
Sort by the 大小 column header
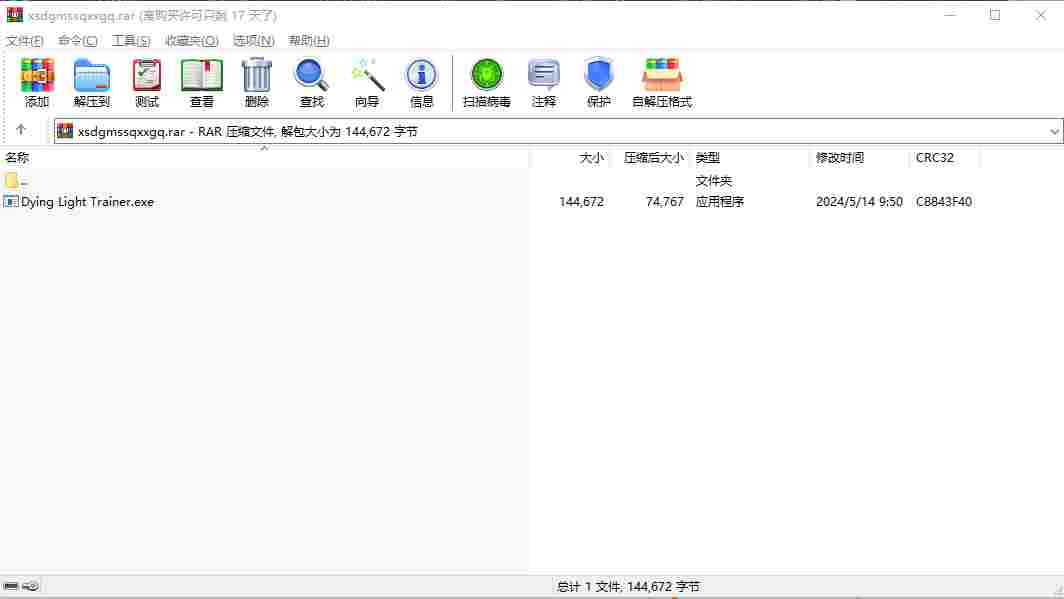click(x=591, y=157)
